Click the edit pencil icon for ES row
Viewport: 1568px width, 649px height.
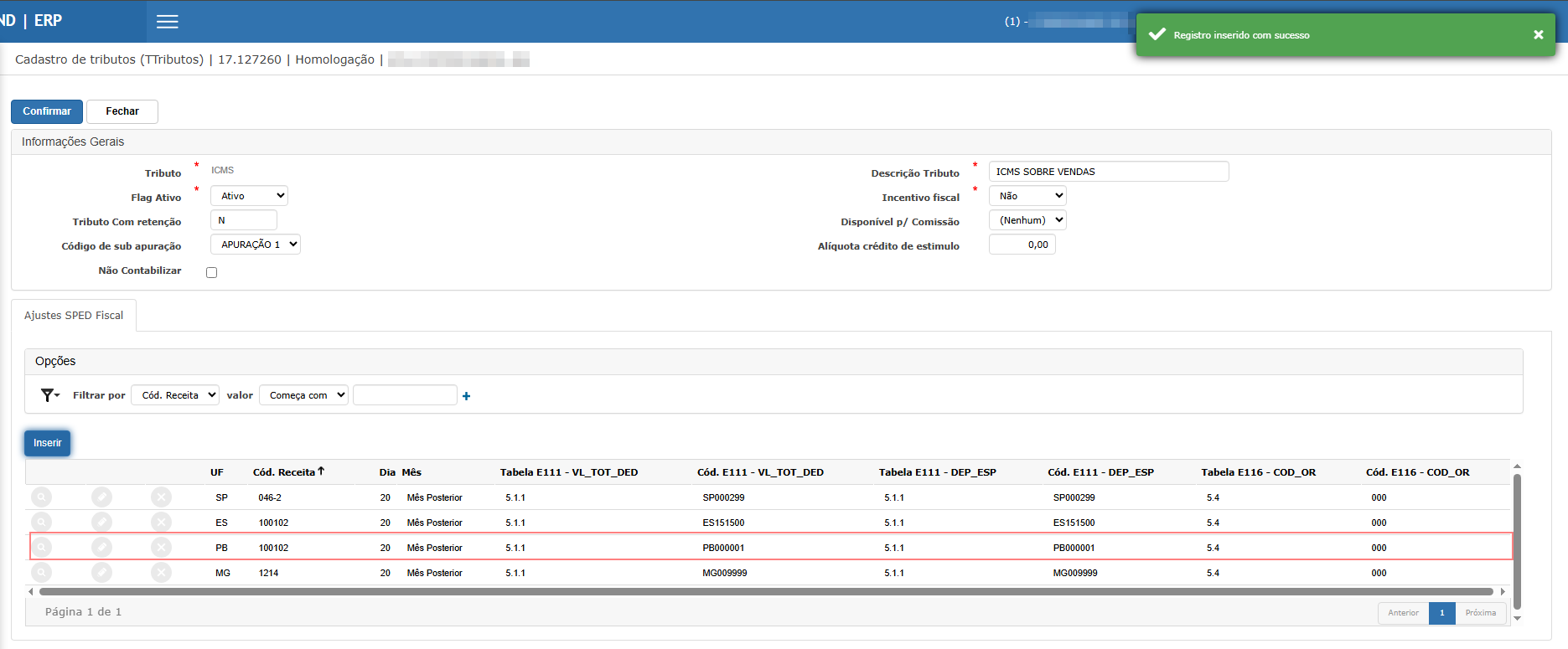(x=101, y=523)
